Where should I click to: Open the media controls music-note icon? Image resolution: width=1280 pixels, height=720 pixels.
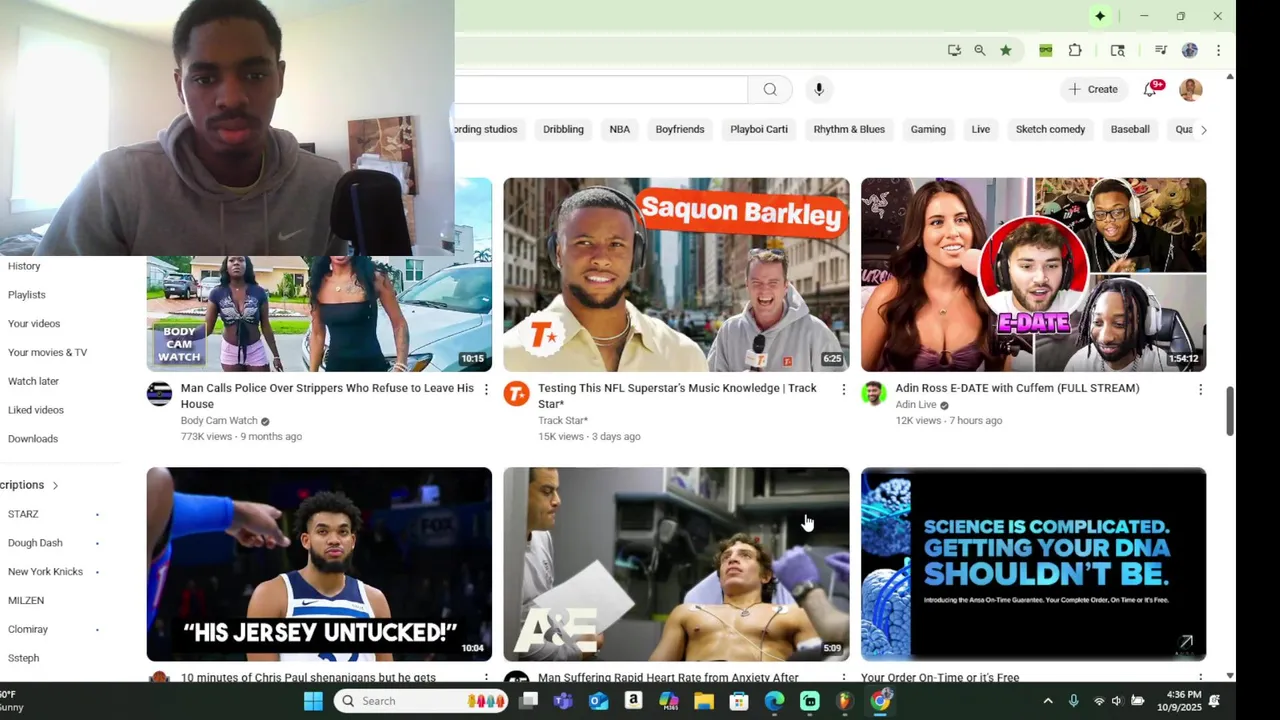click(1161, 50)
